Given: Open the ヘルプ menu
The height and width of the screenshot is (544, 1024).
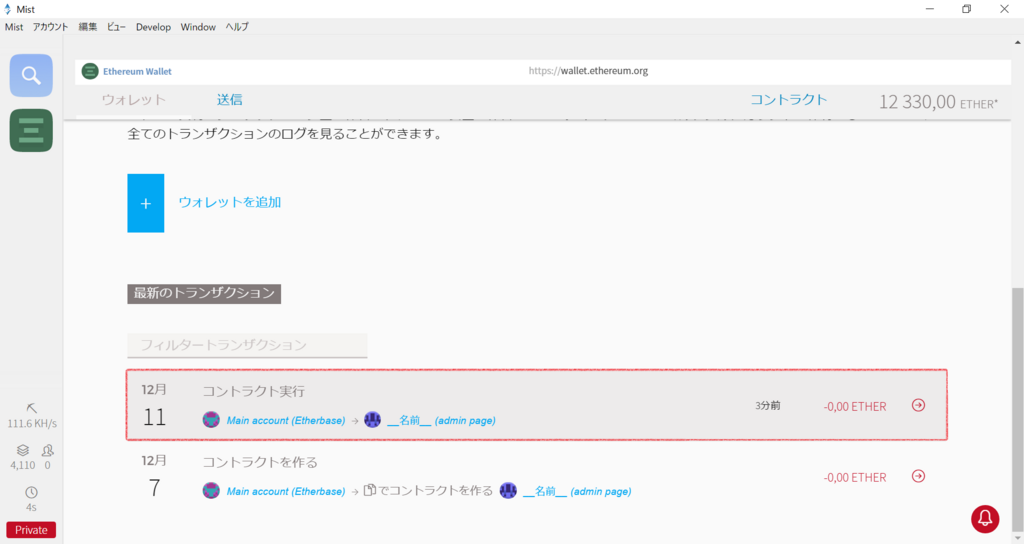Looking at the screenshot, I should click(237, 27).
